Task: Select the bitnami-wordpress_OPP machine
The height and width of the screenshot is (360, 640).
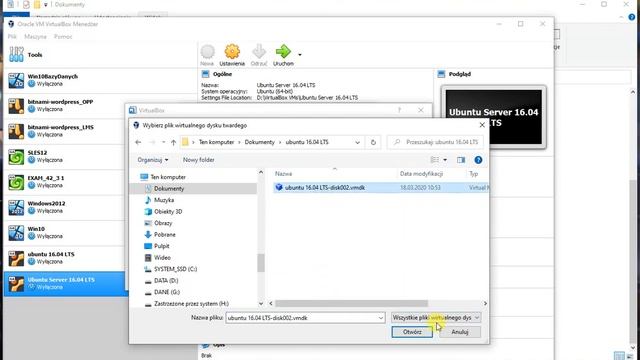Action: click(x=65, y=105)
